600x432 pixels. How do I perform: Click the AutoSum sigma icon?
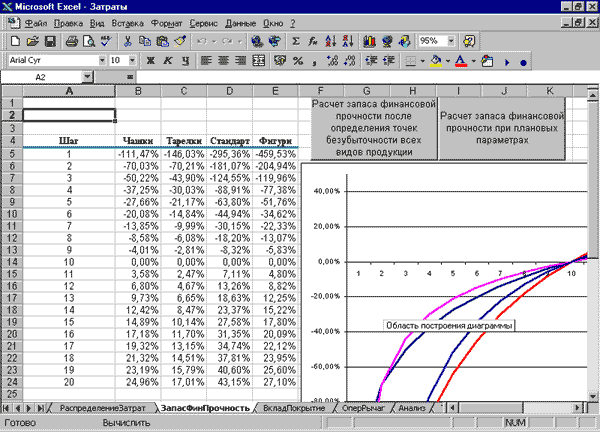(295, 41)
